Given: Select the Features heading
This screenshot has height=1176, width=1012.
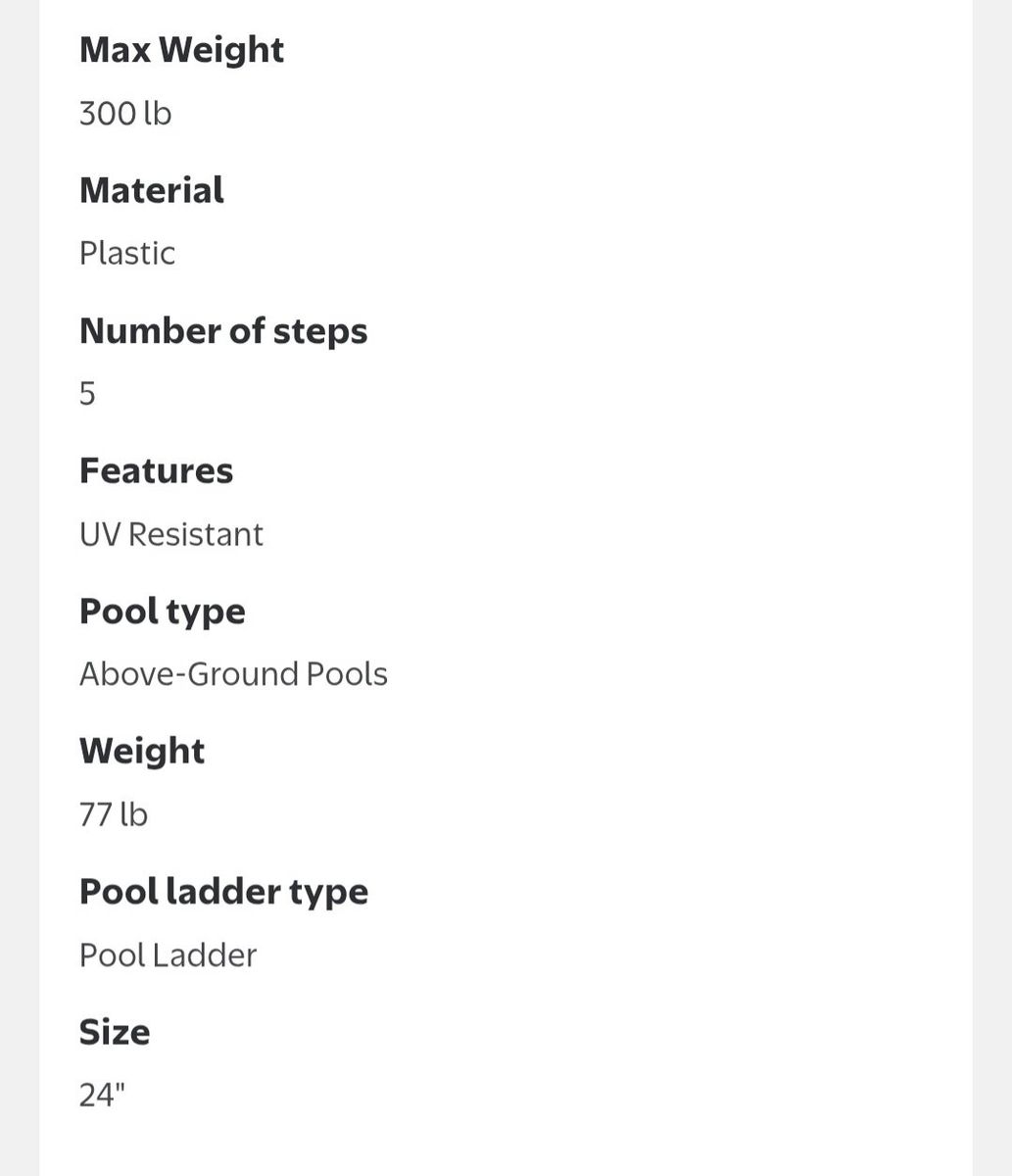Looking at the screenshot, I should point(157,471).
